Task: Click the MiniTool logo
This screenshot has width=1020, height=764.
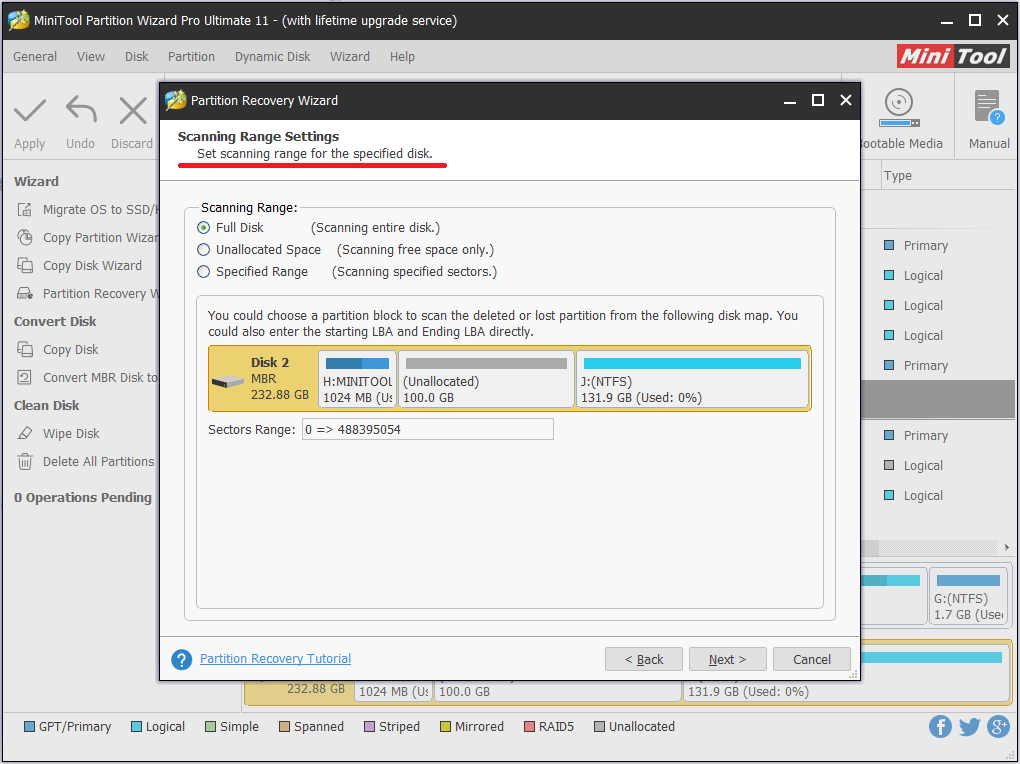Action: (x=953, y=57)
